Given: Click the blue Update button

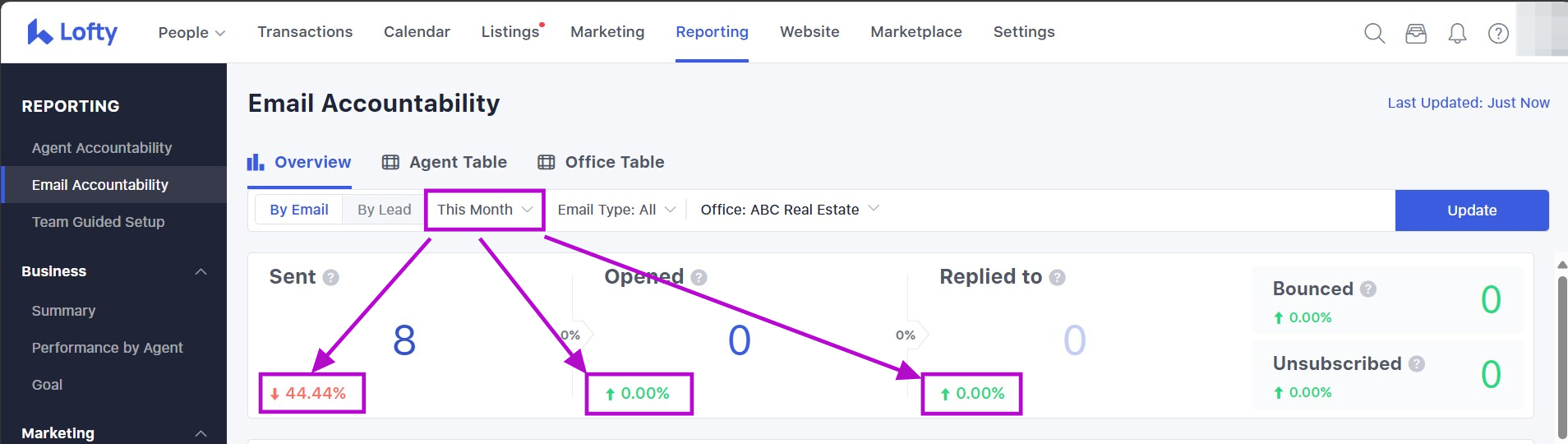Looking at the screenshot, I should coord(1471,210).
